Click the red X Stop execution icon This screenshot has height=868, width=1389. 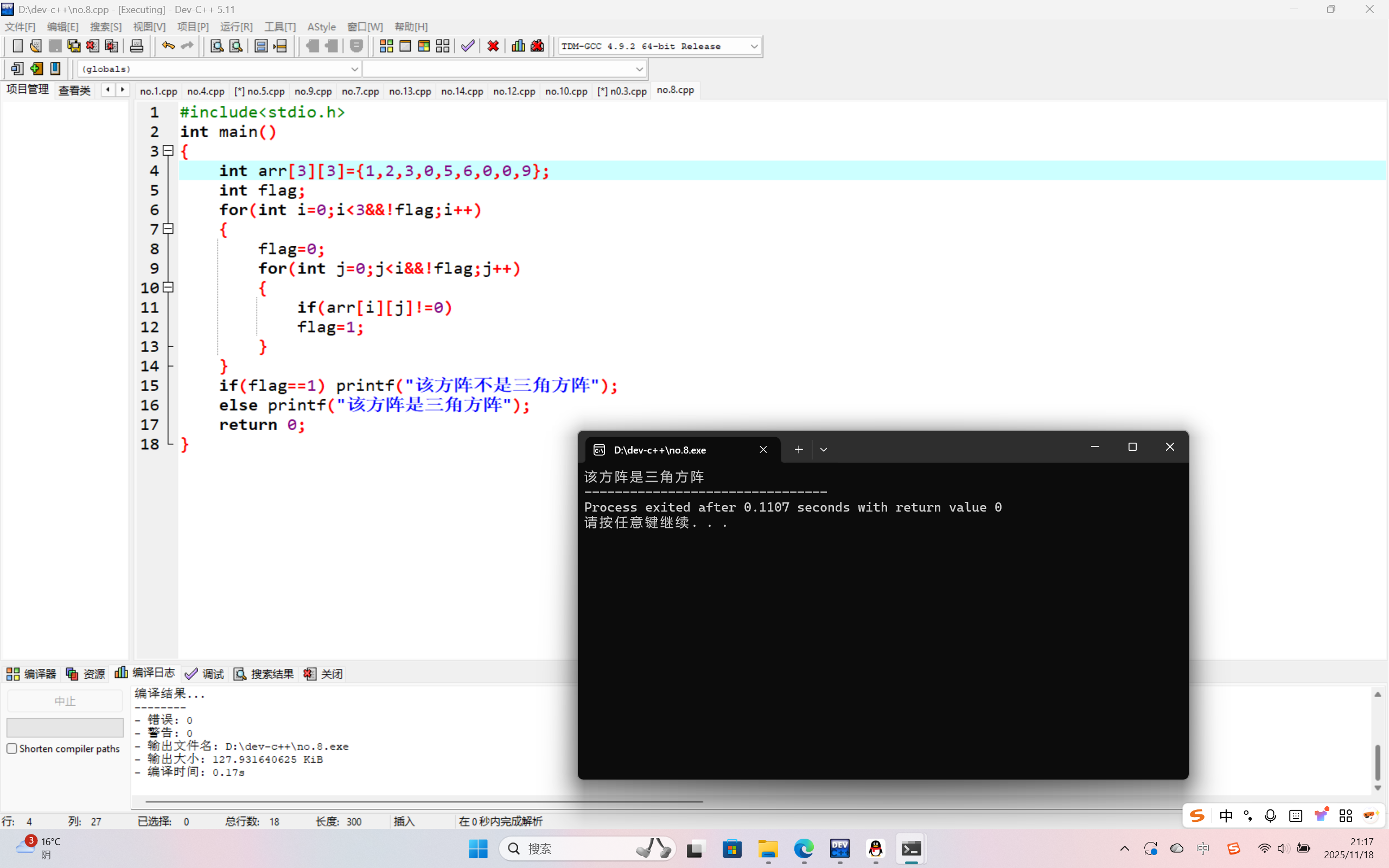(x=493, y=46)
